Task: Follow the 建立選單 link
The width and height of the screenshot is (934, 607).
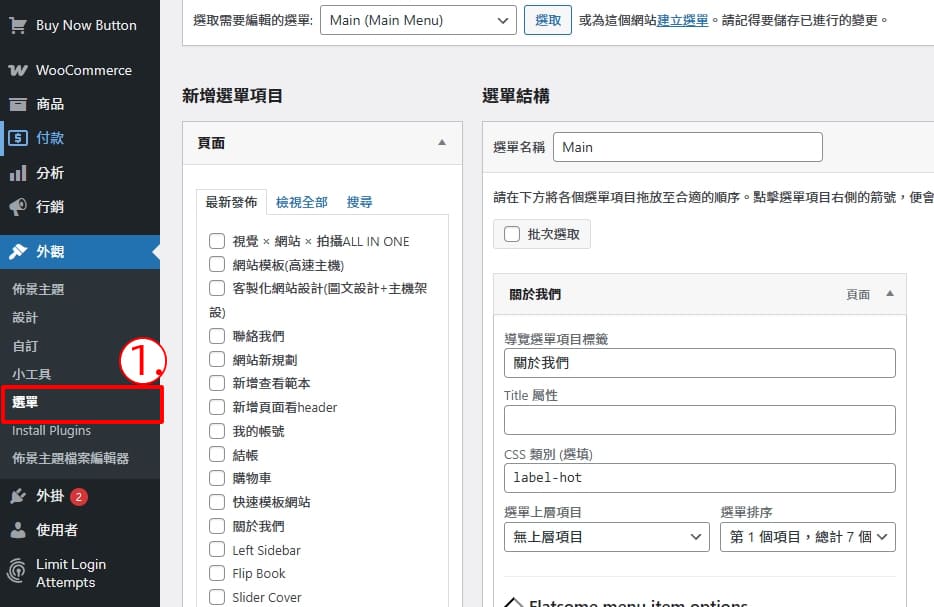Action: (x=683, y=20)
